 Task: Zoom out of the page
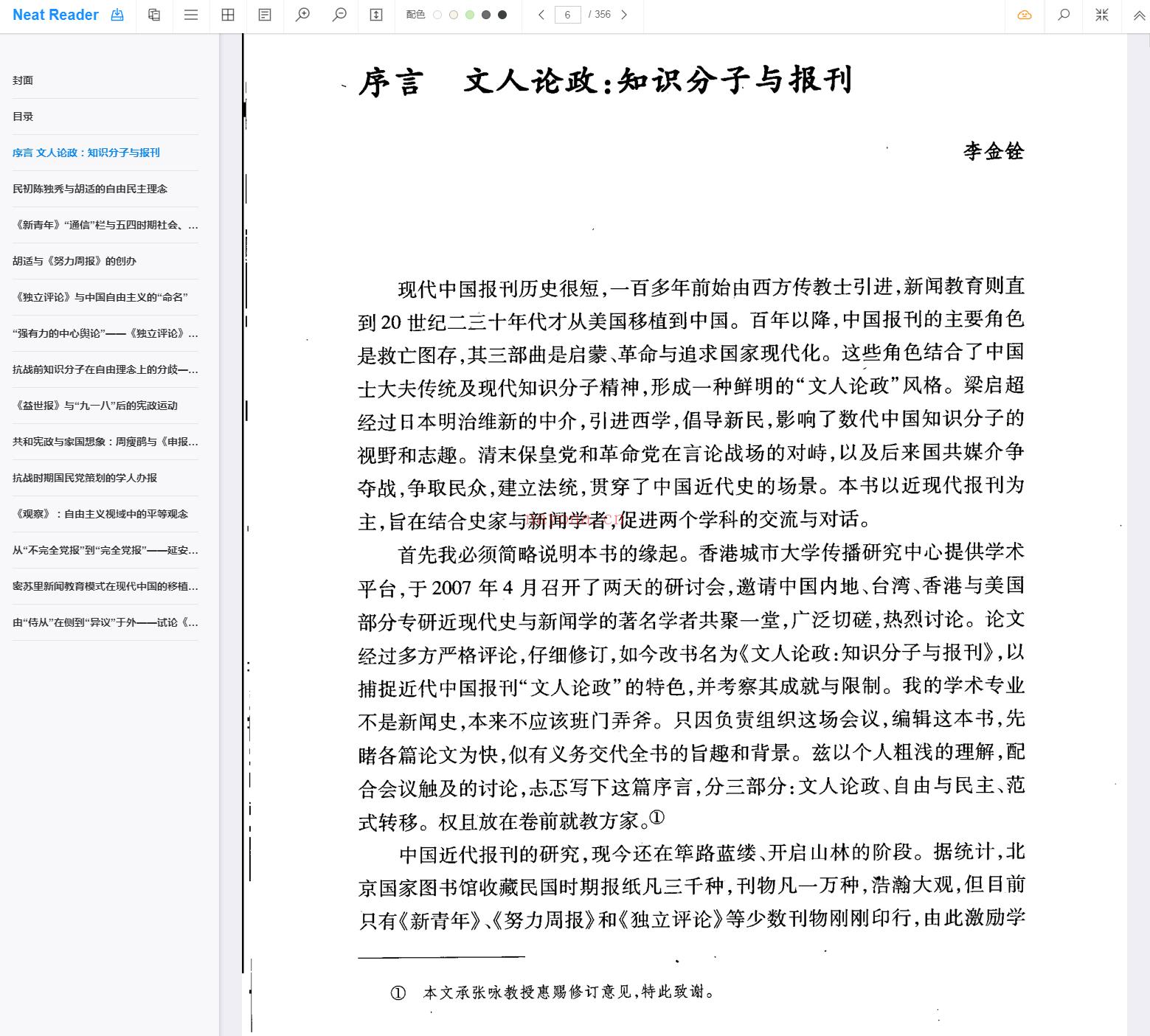[x=339, y=15]
